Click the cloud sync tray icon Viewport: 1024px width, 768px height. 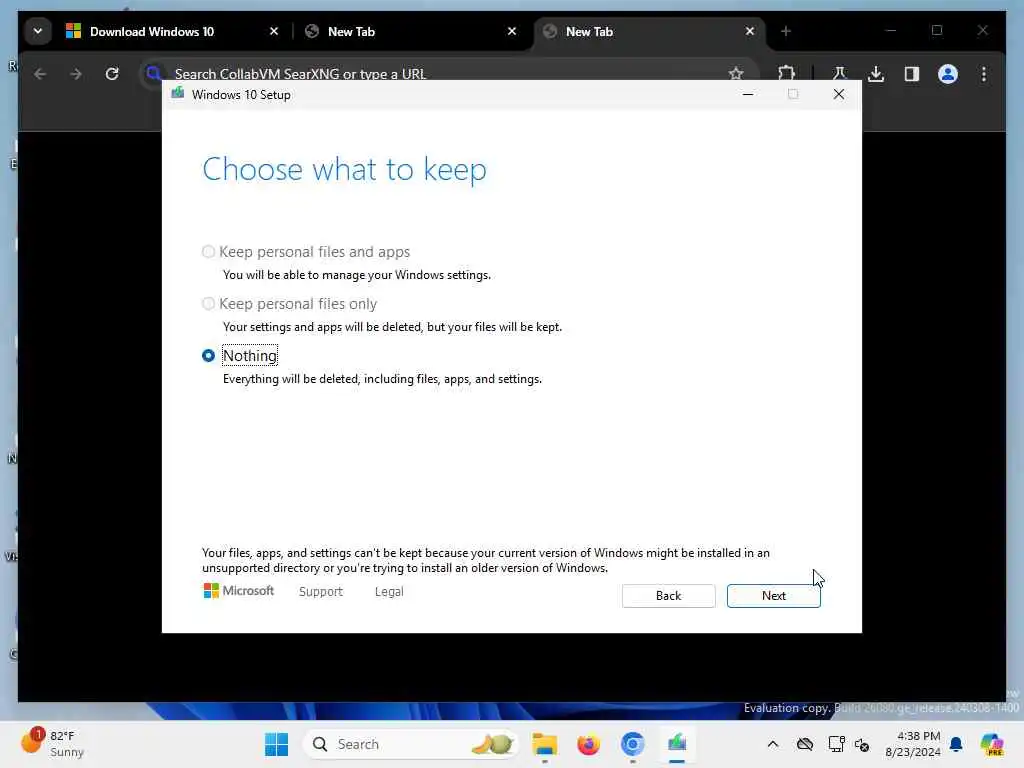pos(805,744)
